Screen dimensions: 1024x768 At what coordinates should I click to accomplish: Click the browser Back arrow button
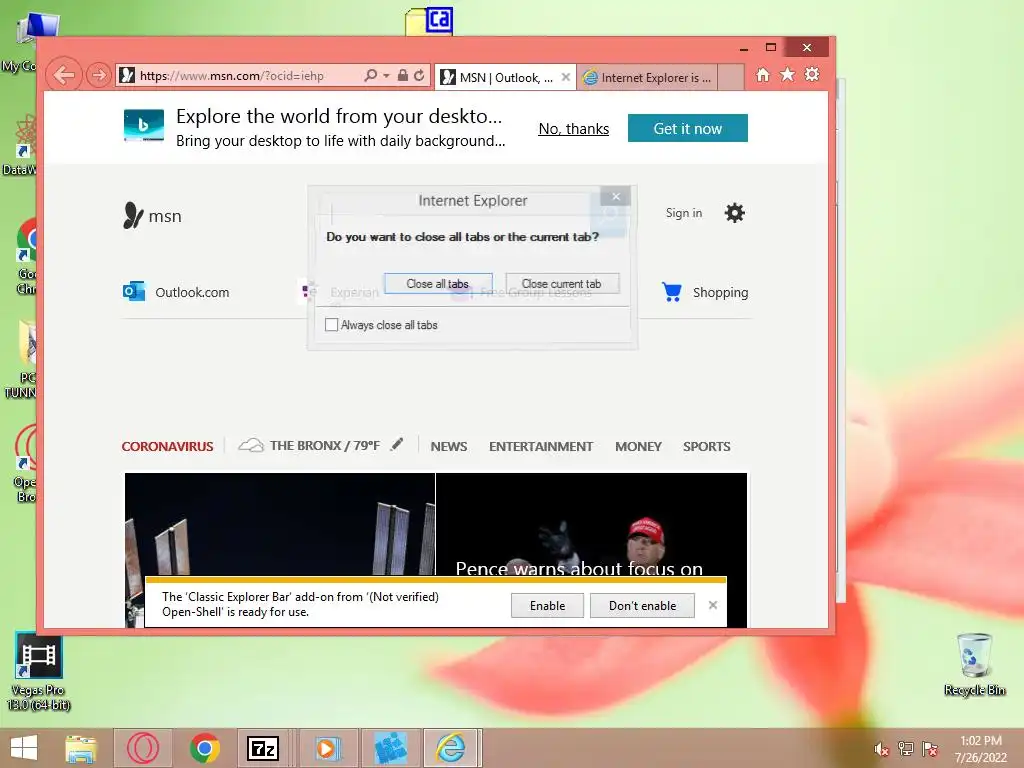pos(64,76)
